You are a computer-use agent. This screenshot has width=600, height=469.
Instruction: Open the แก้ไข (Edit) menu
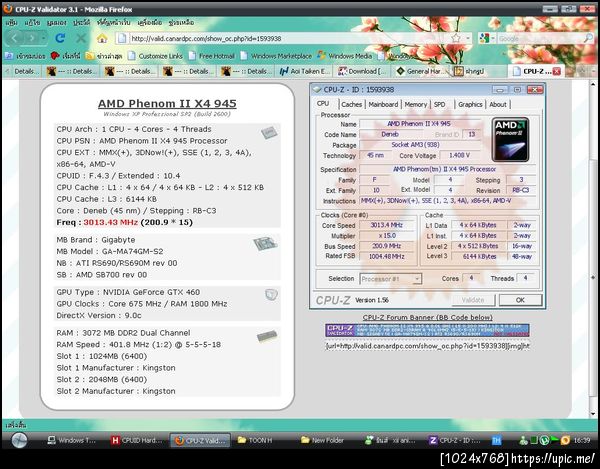coord(32,23)
